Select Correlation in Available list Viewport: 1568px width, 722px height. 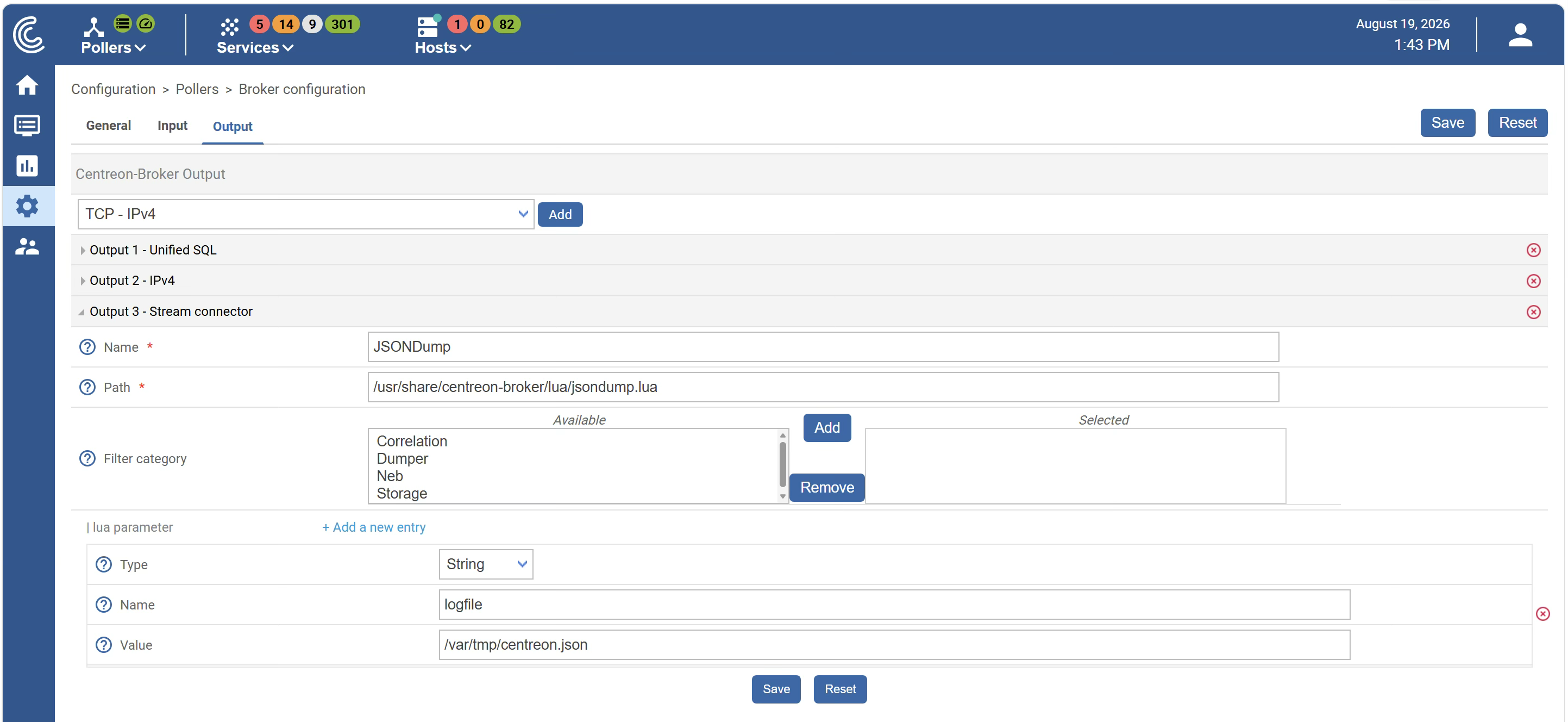click(x=412, y=441)
